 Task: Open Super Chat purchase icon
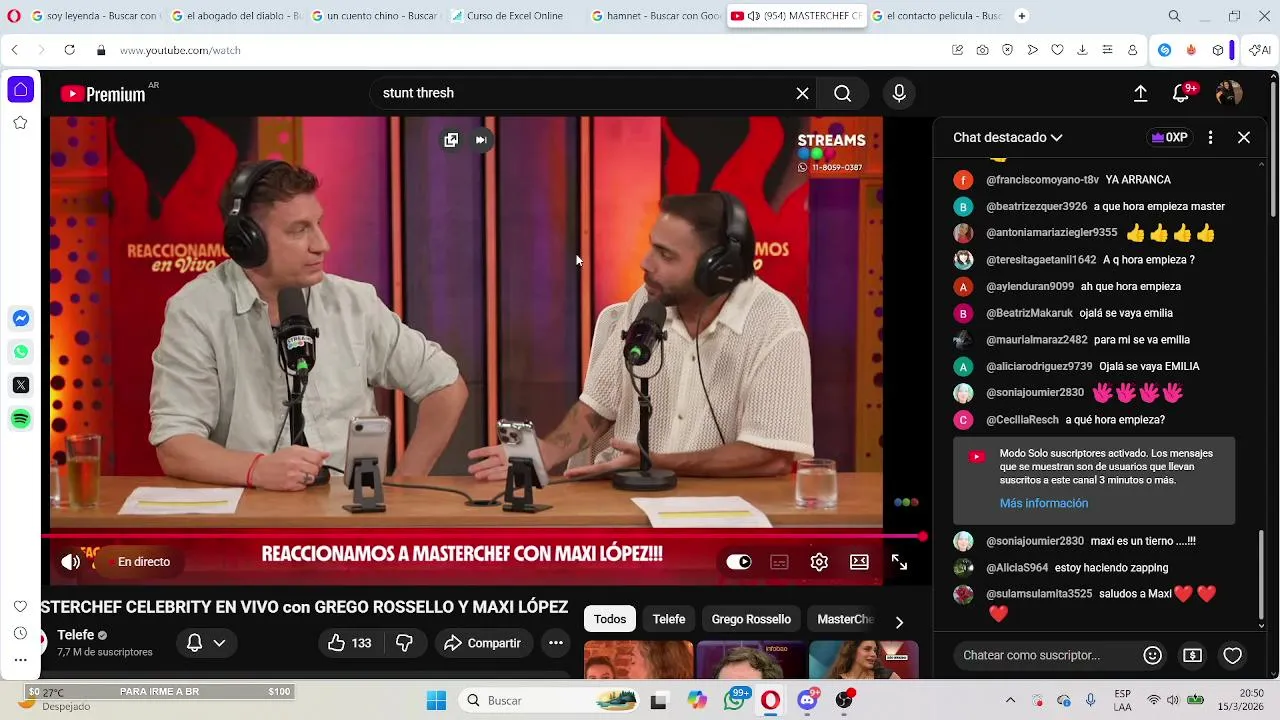1192,655
